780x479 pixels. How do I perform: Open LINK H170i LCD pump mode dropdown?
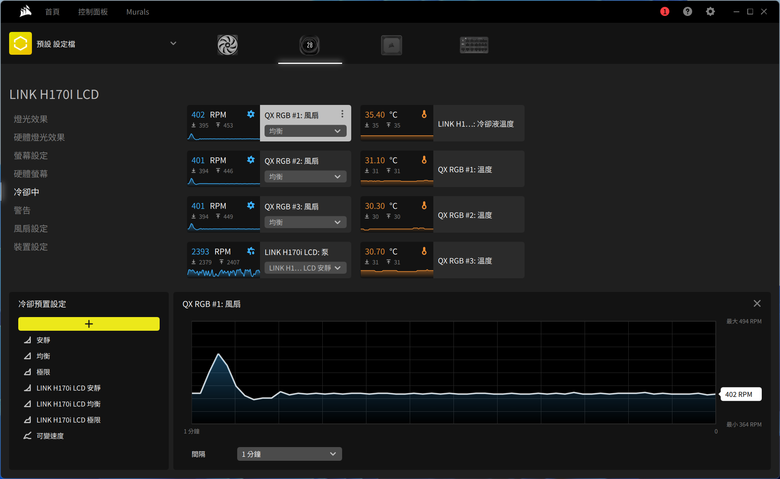305,268
